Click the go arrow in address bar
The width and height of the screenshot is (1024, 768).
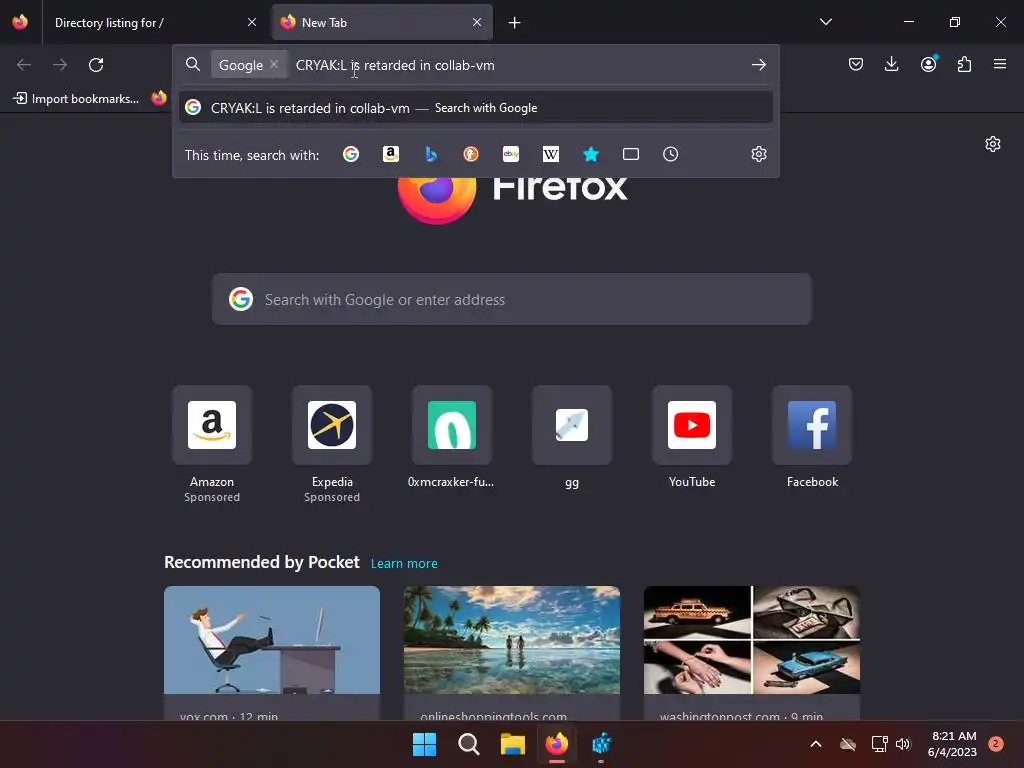[758, 65]
